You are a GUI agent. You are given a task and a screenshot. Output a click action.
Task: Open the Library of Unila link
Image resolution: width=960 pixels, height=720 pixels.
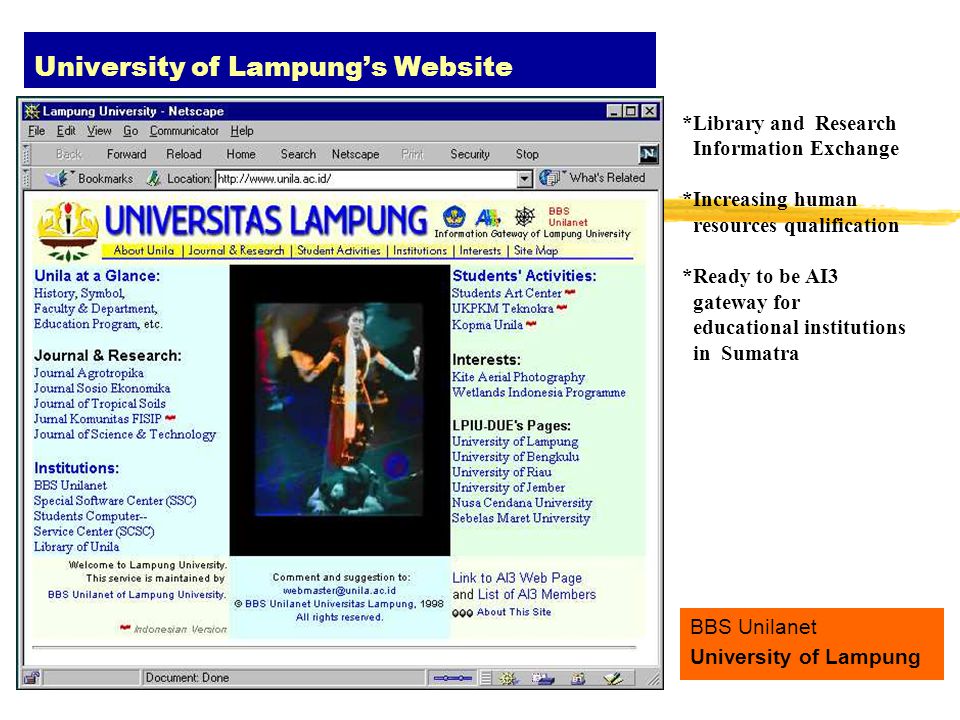tap(76, 547)
